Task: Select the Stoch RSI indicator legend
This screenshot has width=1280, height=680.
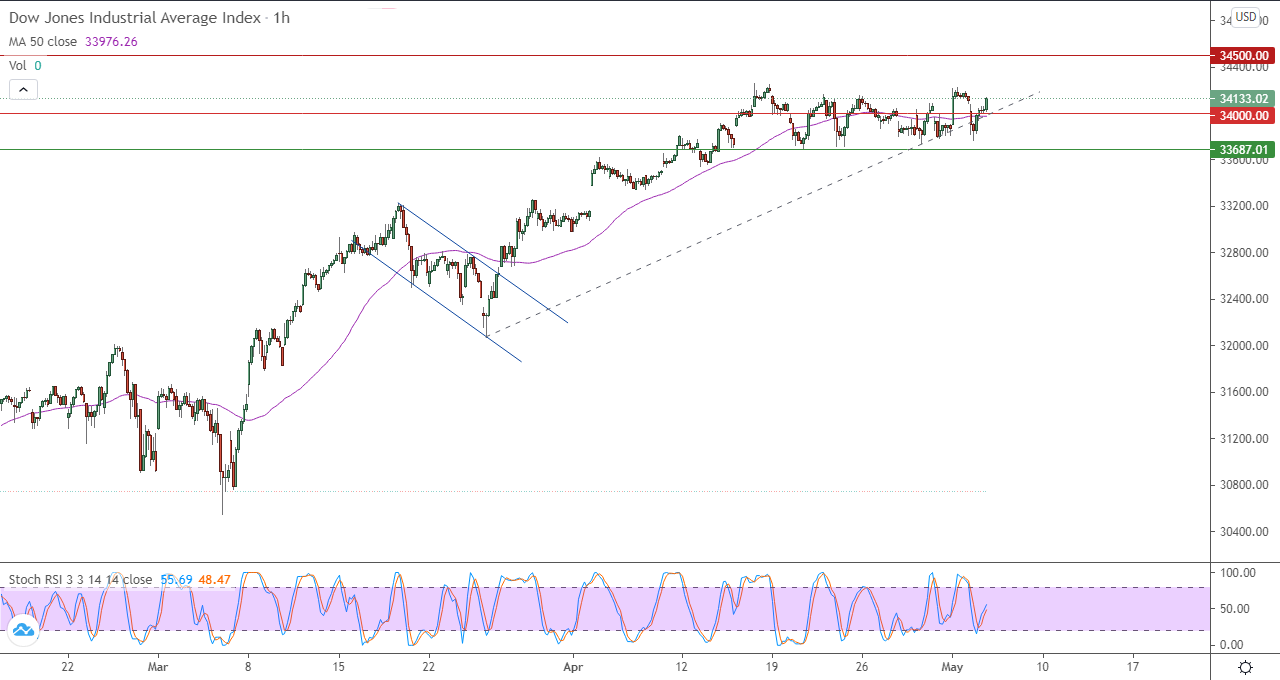Action: (x=80, y=579)
